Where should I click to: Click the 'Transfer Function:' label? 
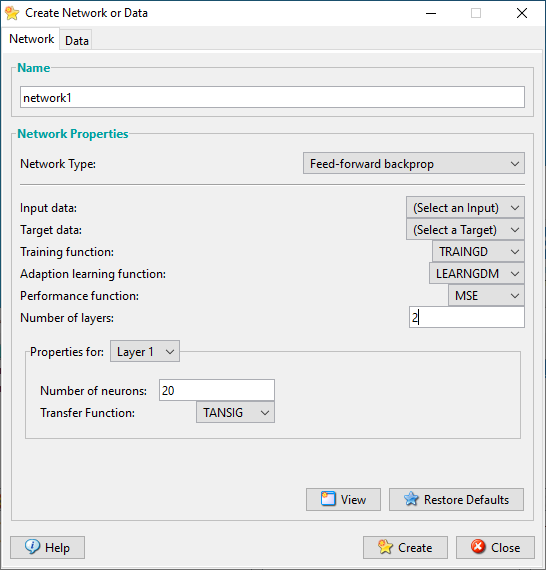pyautogui.click(x=87, y=413)
